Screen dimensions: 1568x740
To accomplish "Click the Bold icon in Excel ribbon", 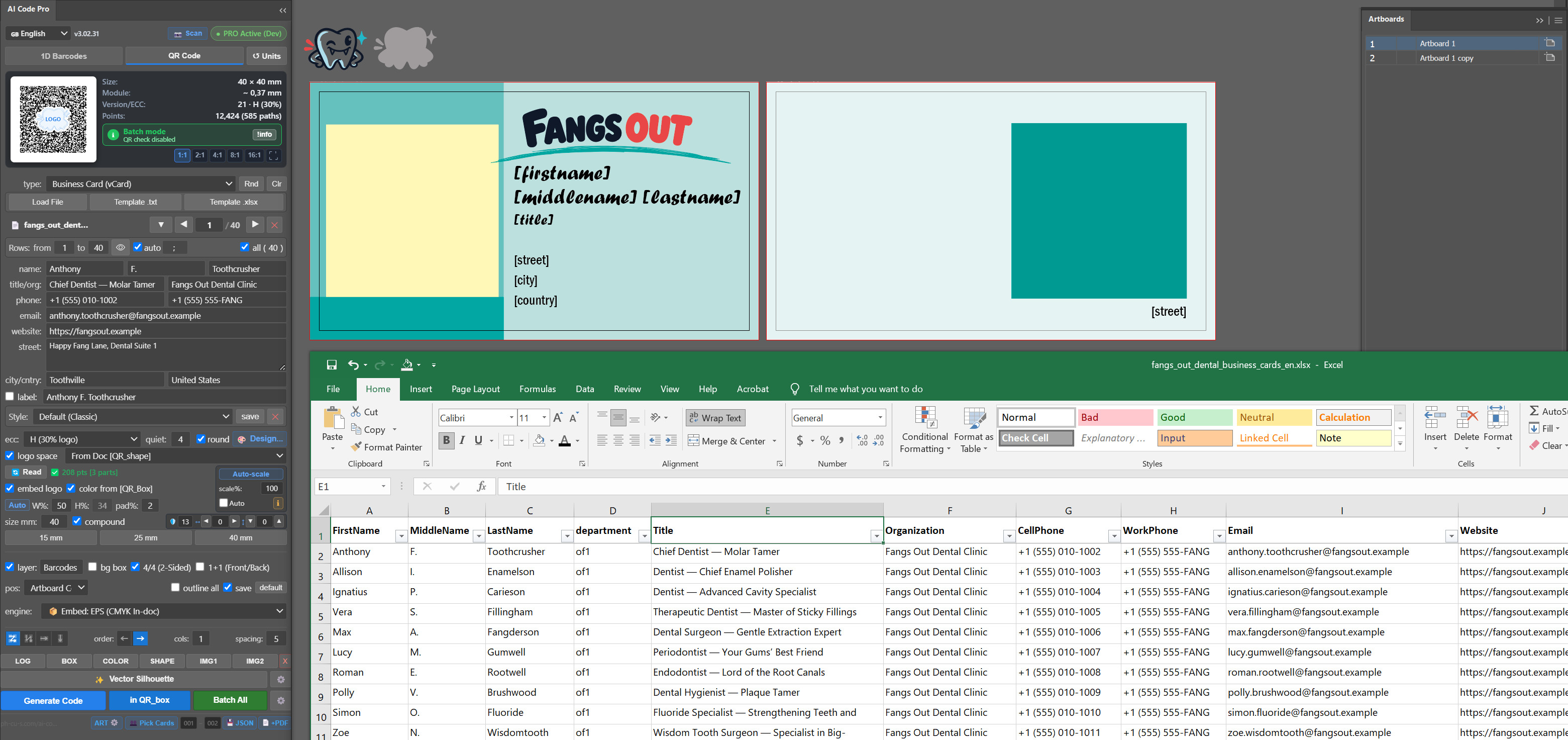I will (x=446, y=440).
